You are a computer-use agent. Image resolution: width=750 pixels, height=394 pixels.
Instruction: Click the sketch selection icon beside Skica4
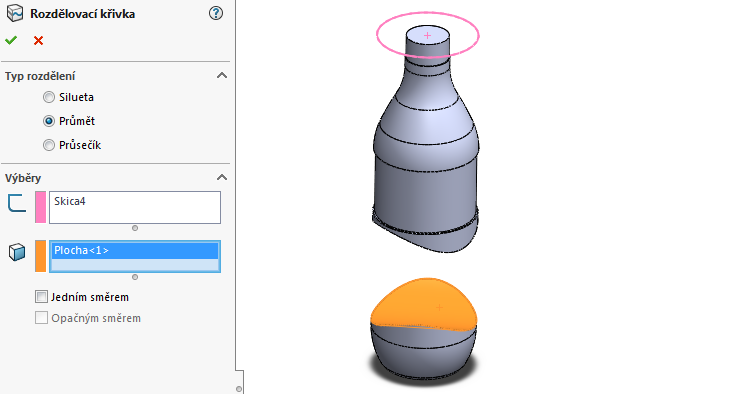tap(17, 203)
